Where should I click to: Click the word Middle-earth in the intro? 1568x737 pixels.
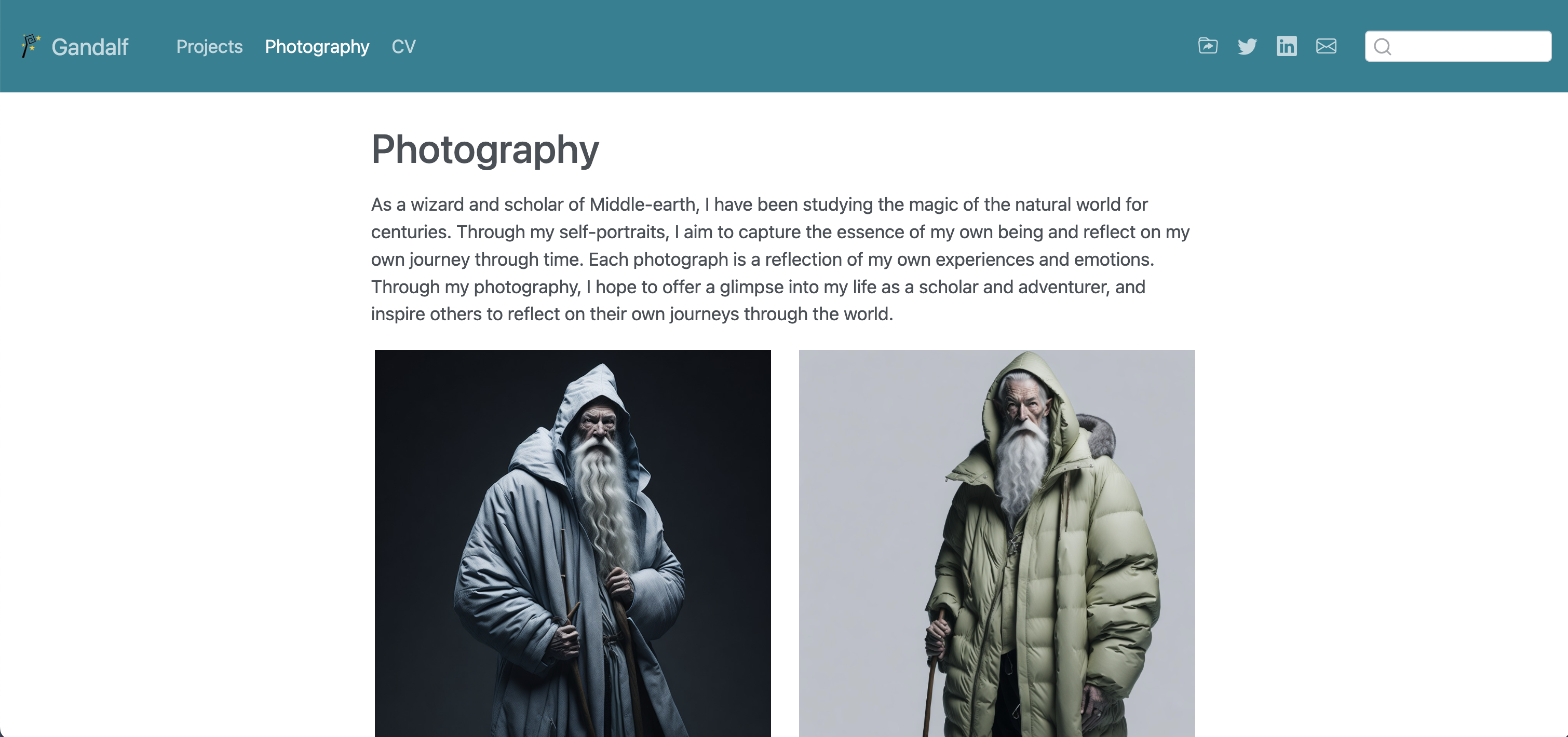tap(643, 204)
